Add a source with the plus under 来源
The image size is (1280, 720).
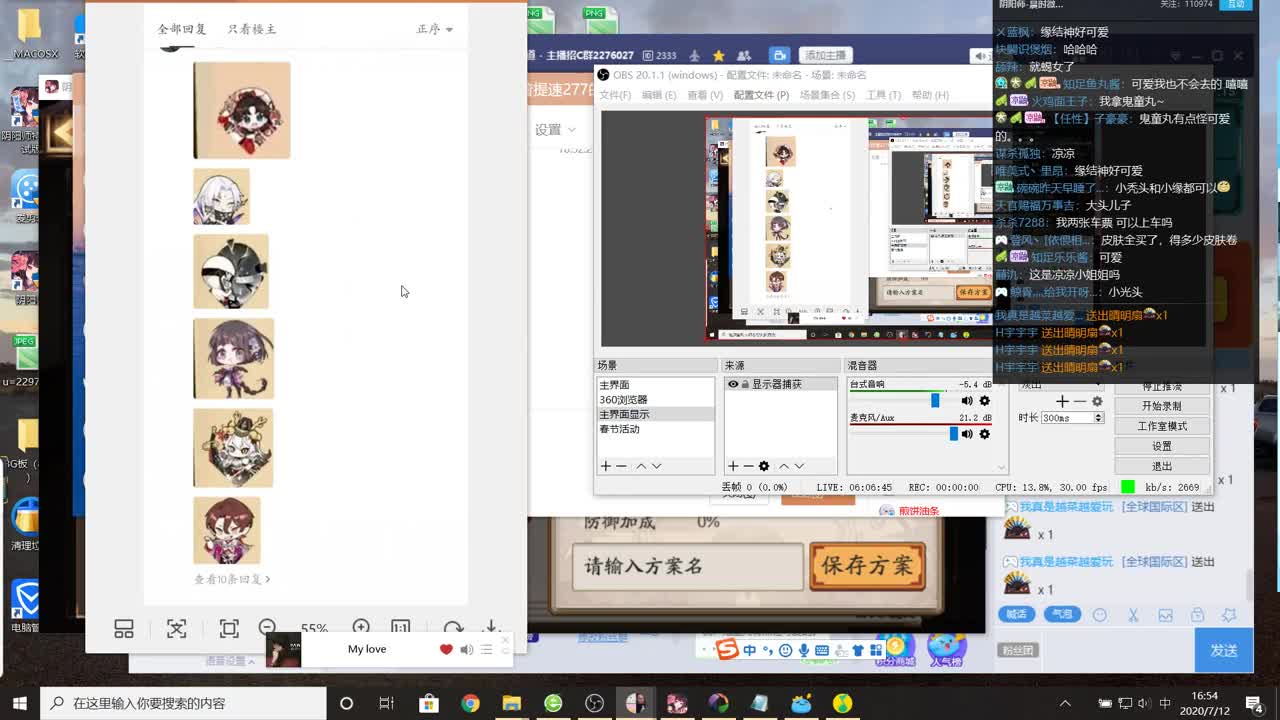[x=733, y=466]
